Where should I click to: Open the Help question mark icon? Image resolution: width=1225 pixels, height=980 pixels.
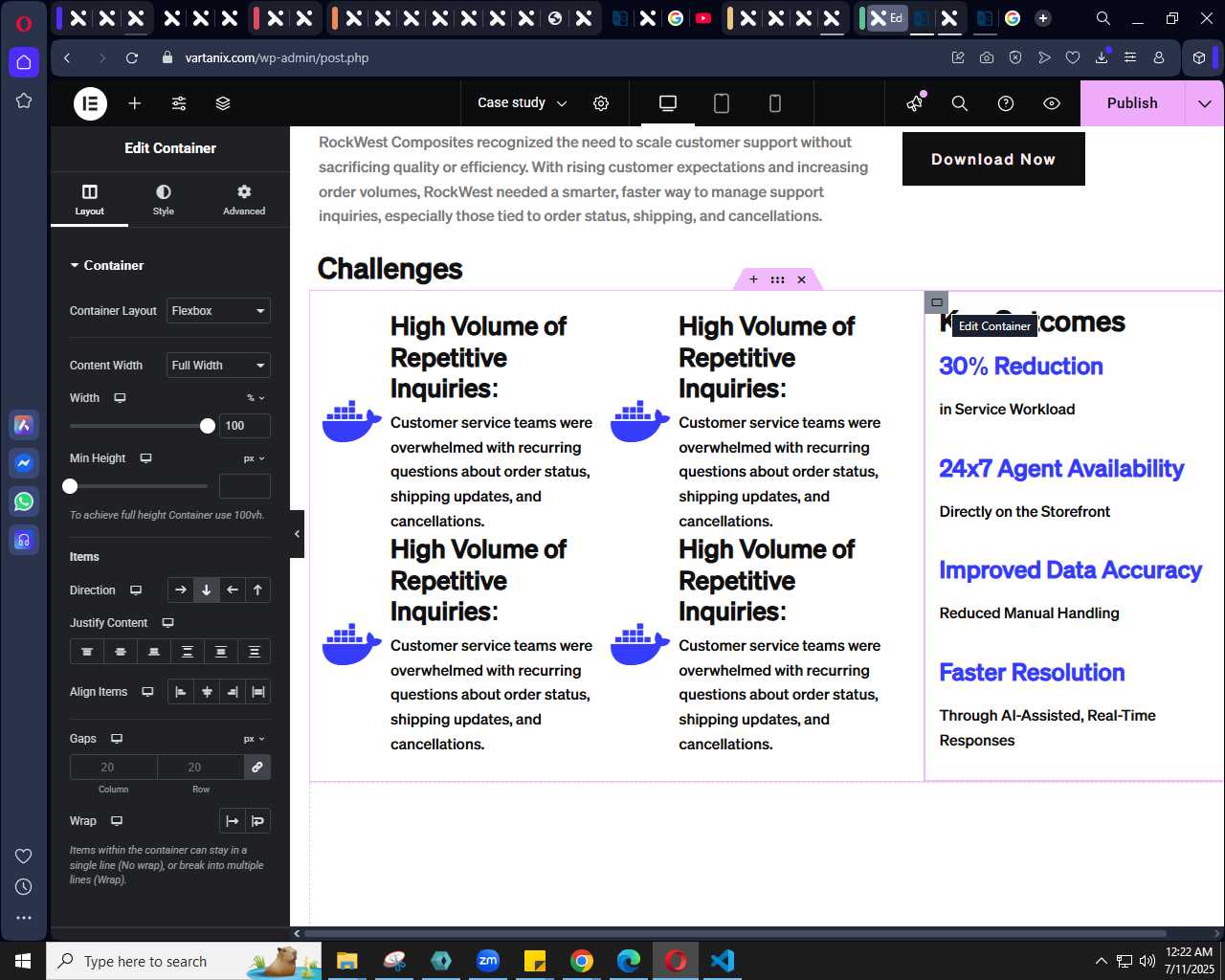(x=1006, y=103)
